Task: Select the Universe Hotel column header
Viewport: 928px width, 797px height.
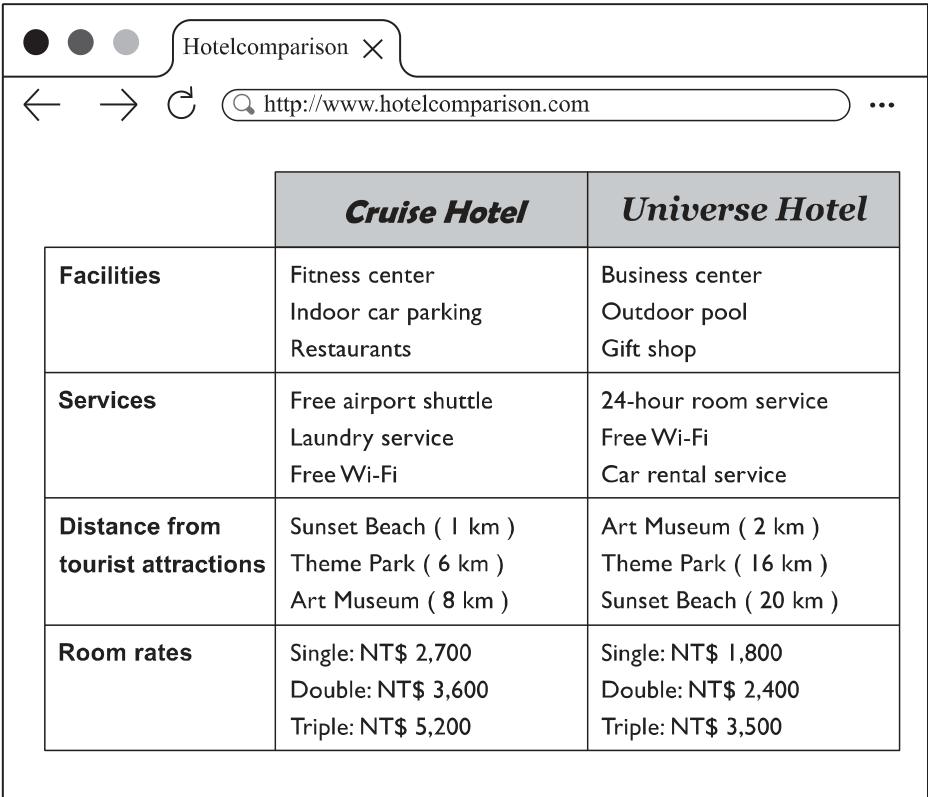Action: 744,209
